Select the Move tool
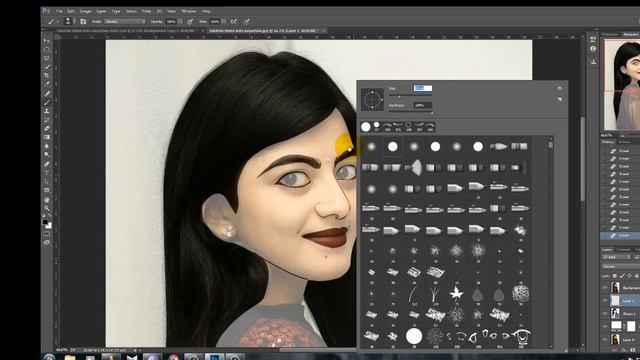The image size is (640, 360). coord(47,40)
